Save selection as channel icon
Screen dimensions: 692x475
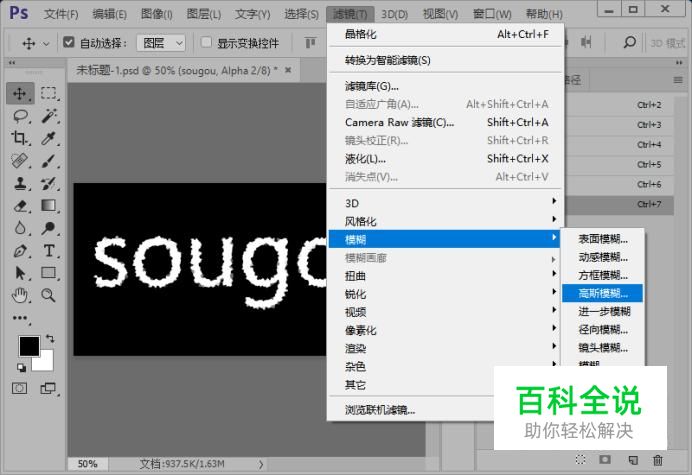pyautogui.click(x=605, y=460)
